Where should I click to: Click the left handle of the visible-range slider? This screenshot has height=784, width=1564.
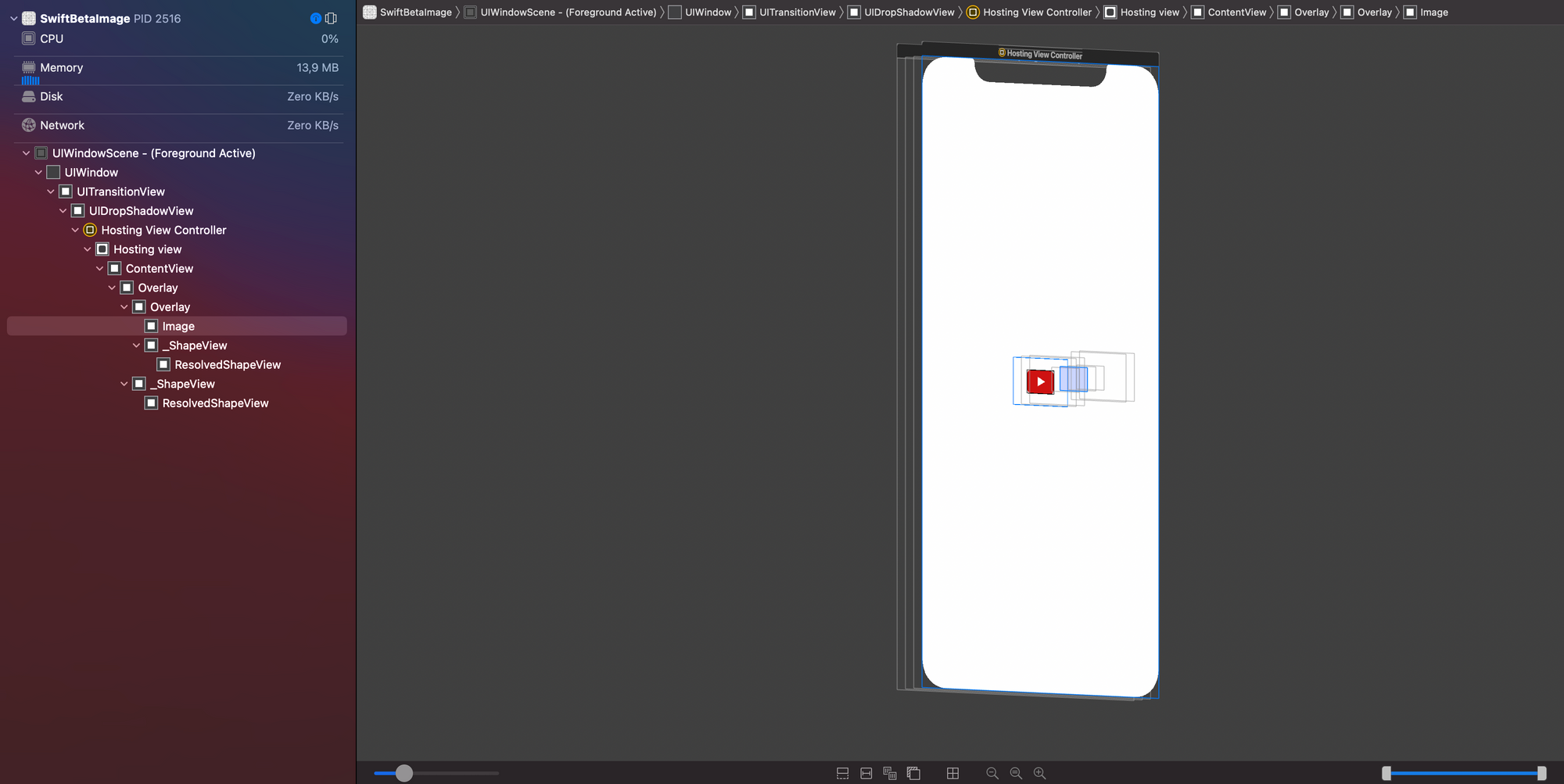tap(1386, 773)
